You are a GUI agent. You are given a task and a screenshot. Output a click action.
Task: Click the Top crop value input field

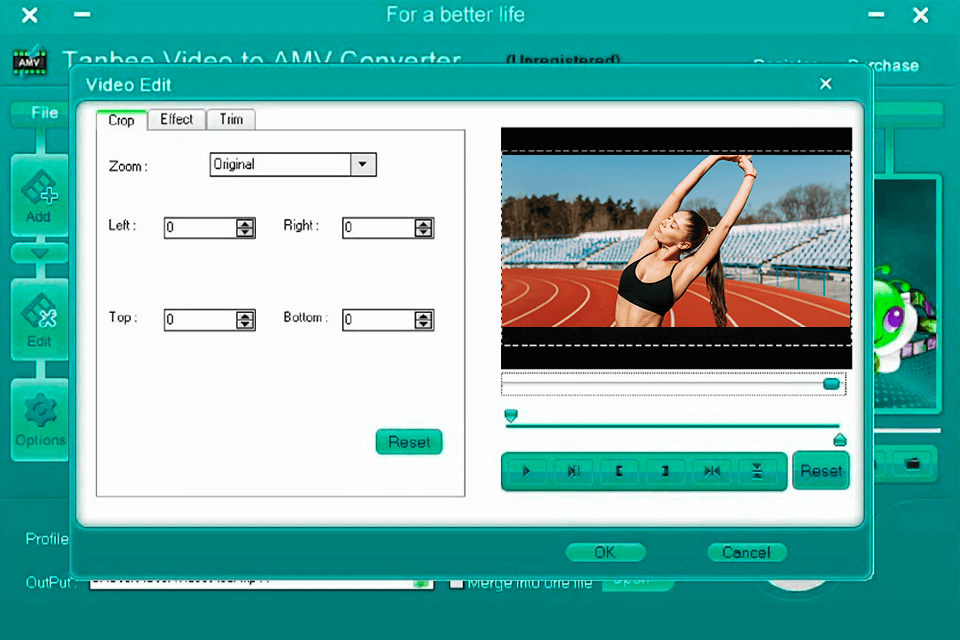pyautogui.click(x=200, y=320)
